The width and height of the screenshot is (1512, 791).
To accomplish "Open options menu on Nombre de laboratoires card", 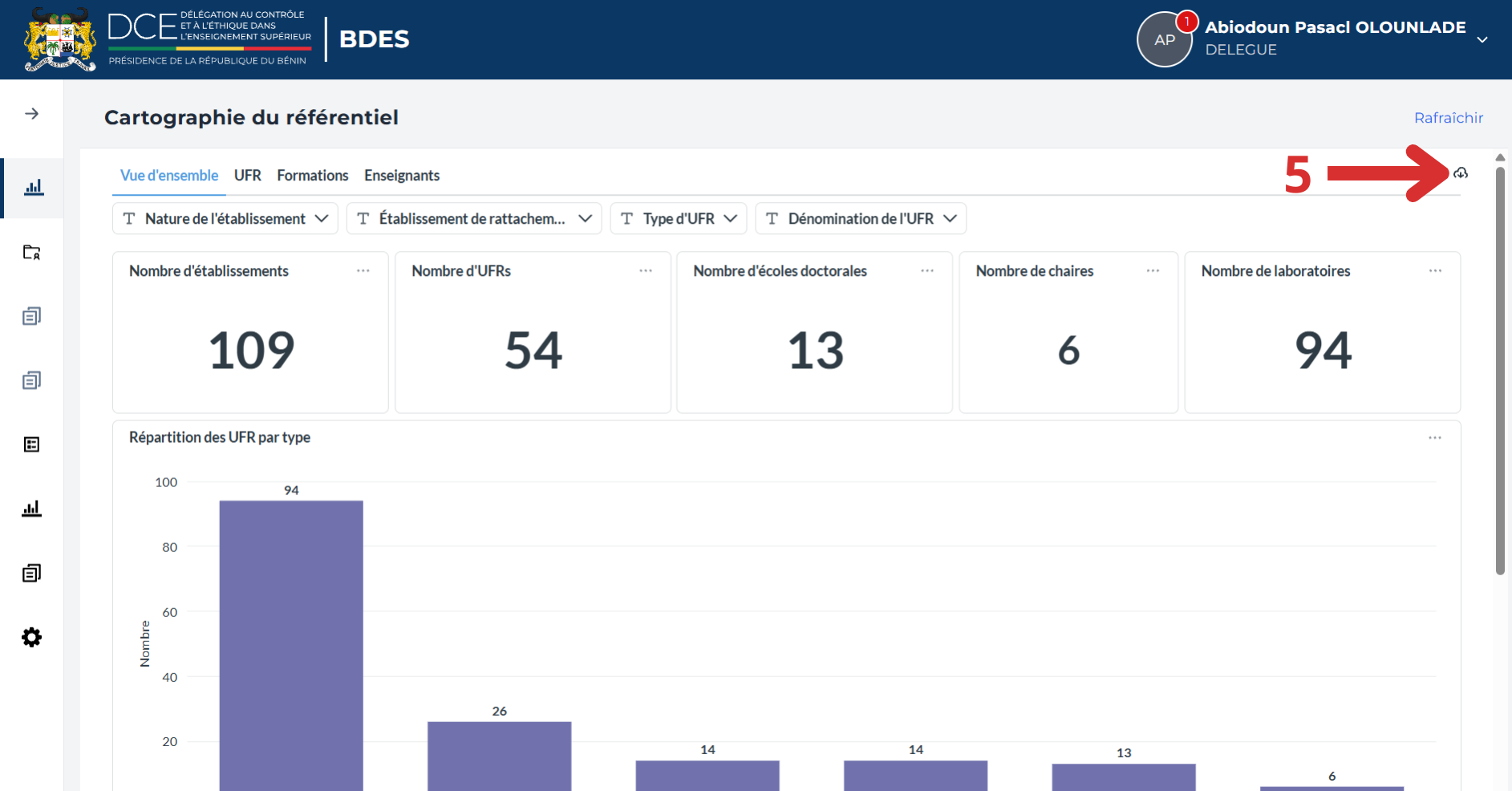I will [1435, 271].
